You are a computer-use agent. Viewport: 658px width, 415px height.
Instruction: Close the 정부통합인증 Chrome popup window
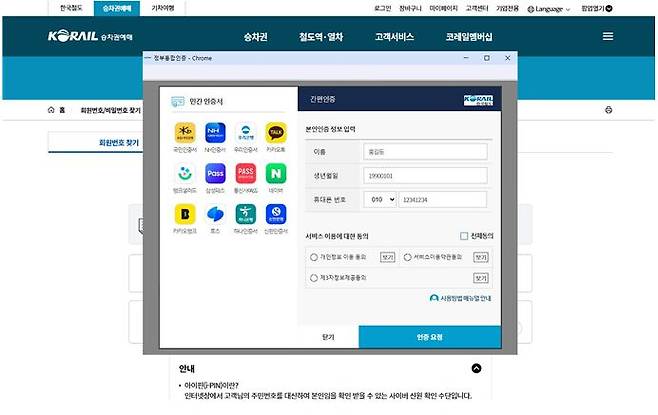coord(507,58)
